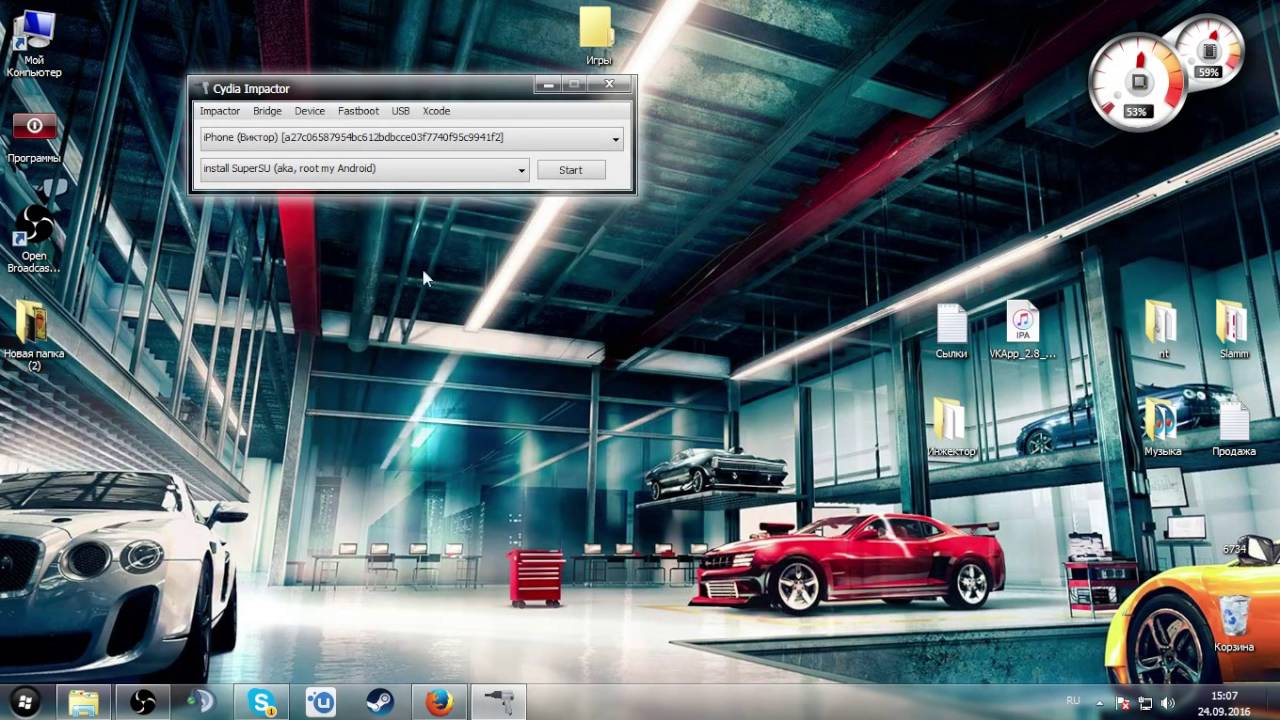Click the 59% memory meter gadget

pos(1210,50)
